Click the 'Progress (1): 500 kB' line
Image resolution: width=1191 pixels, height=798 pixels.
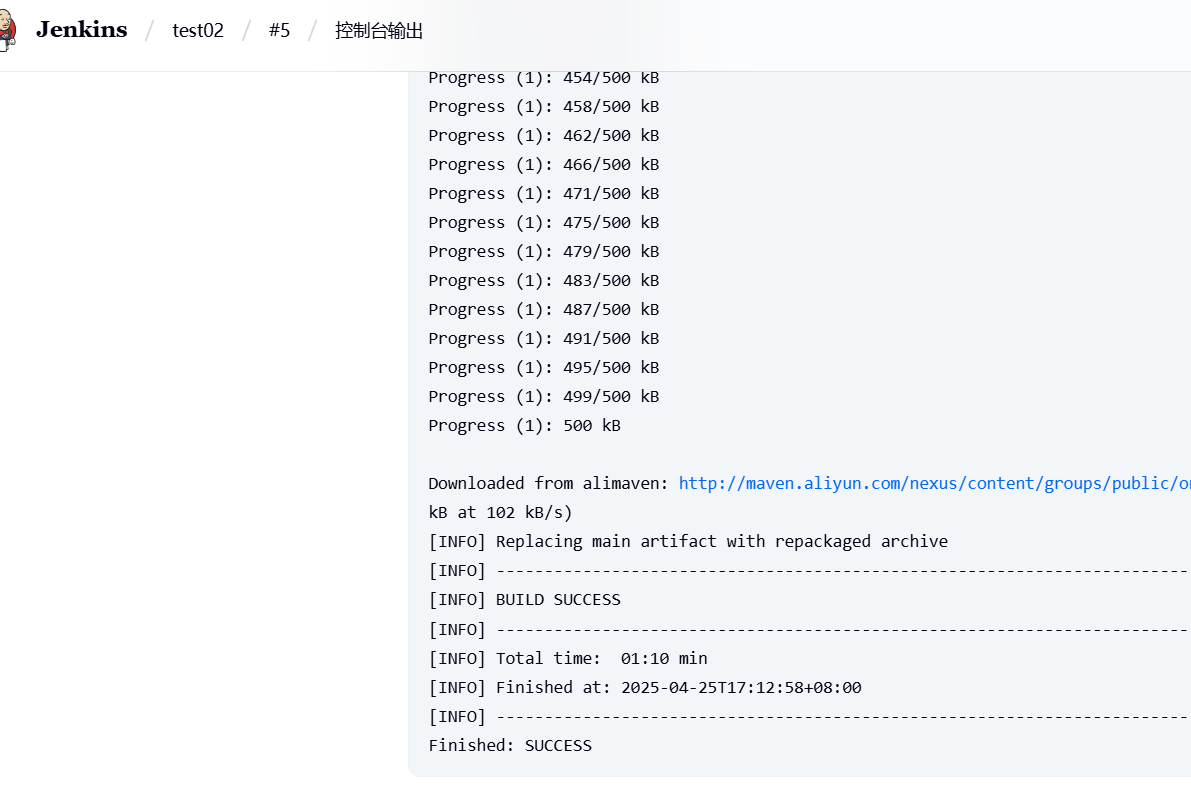coord(524,425)
